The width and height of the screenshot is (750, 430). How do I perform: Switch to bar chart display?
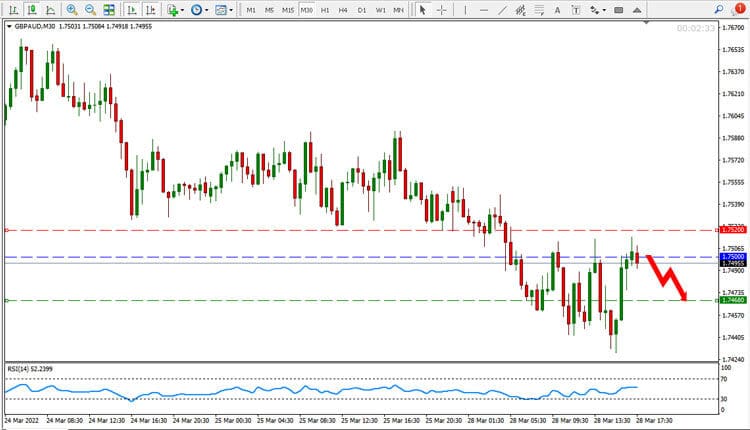pos(14,10)
